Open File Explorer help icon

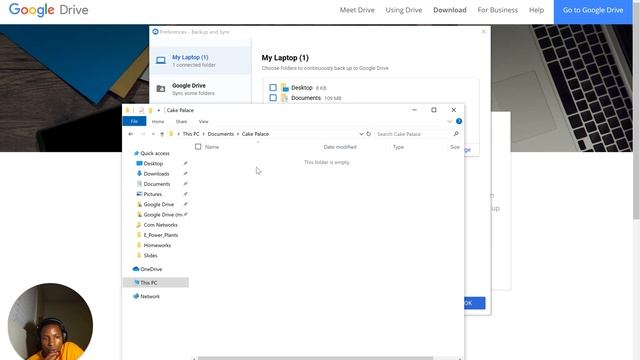[x=459, y=121]
